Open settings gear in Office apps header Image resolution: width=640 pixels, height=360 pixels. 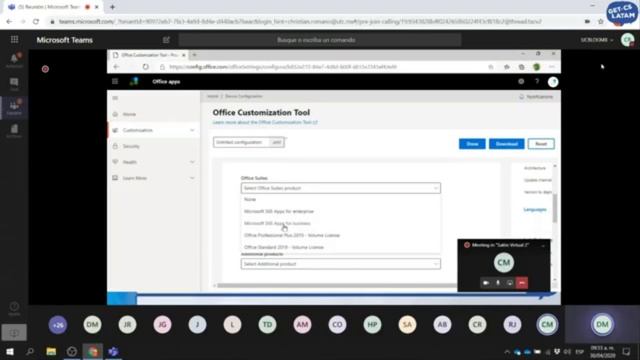tap(521, 82)
